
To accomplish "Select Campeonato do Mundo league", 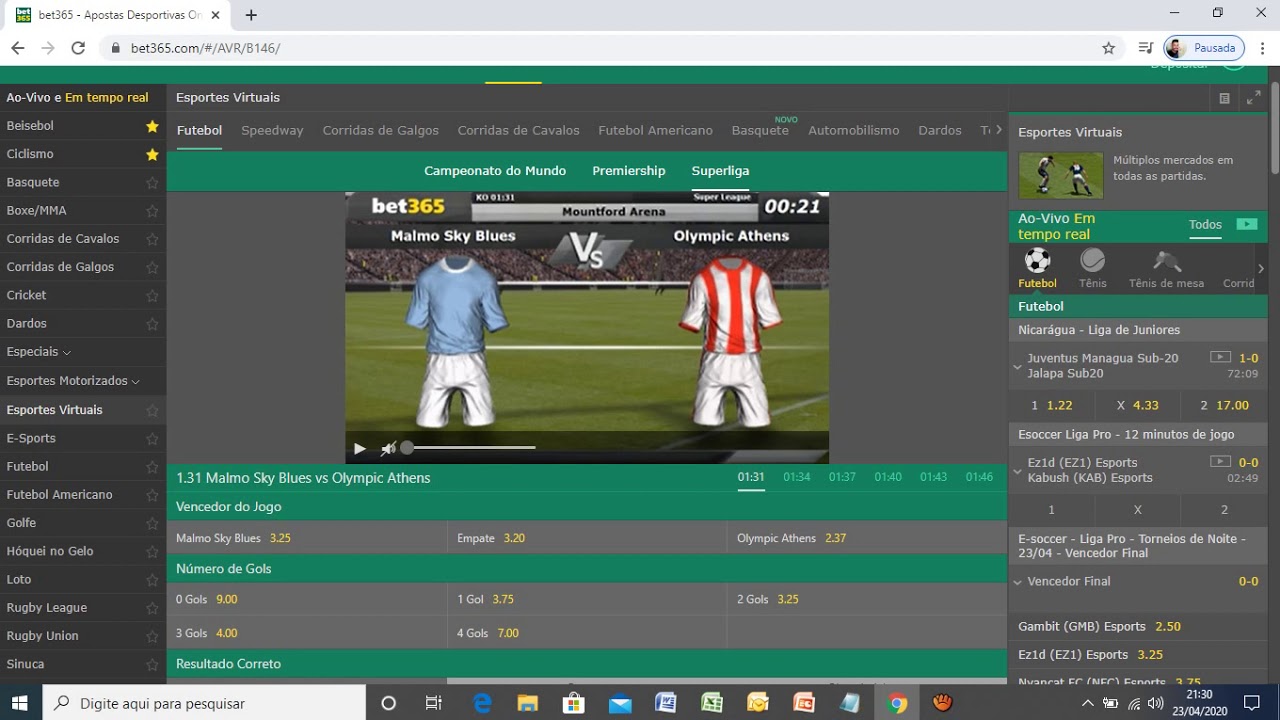I will pyautogui.click(x=495, y=171).
